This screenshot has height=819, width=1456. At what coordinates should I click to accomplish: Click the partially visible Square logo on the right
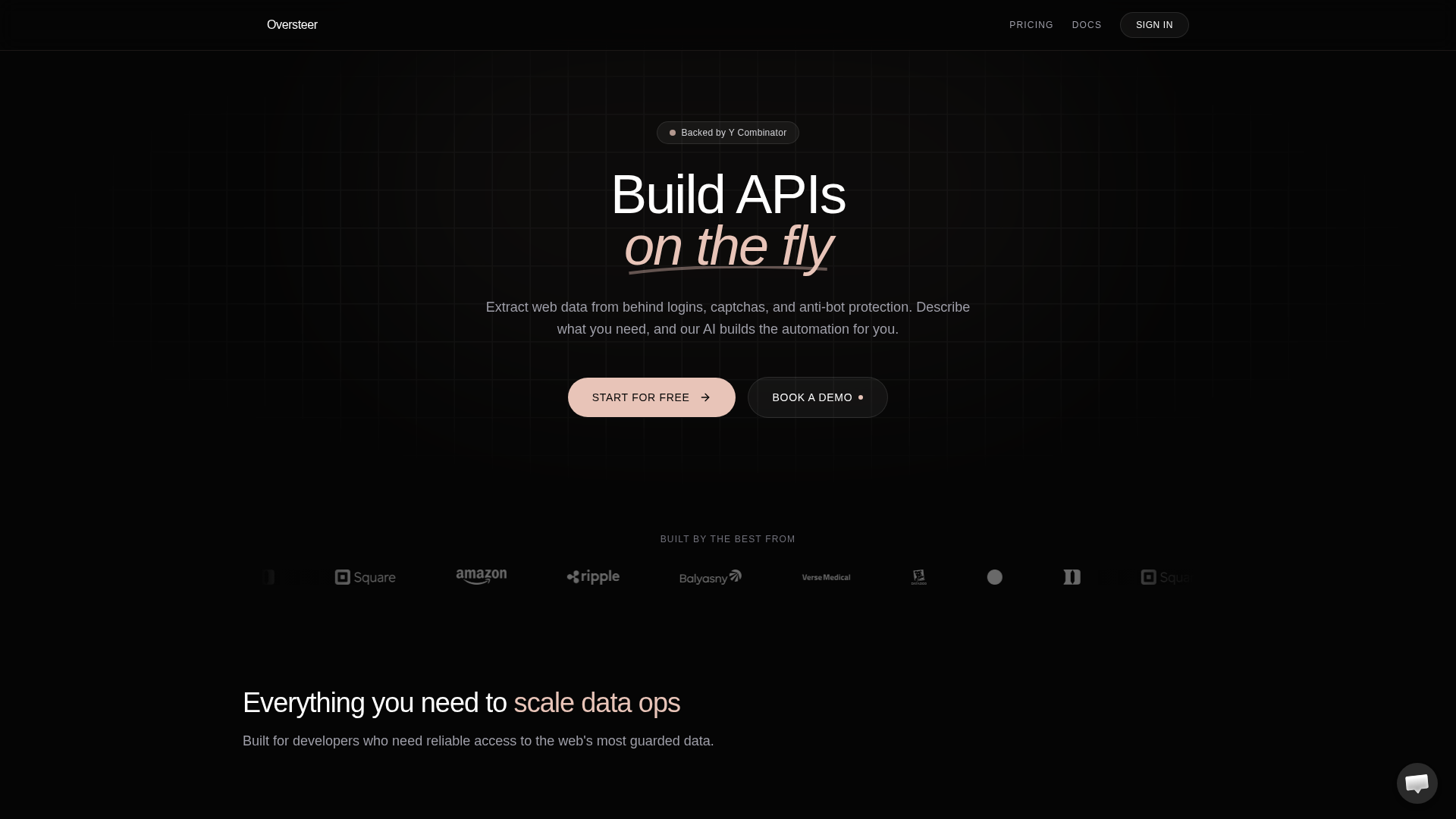pyautogui.click(x=1165, y=578)
